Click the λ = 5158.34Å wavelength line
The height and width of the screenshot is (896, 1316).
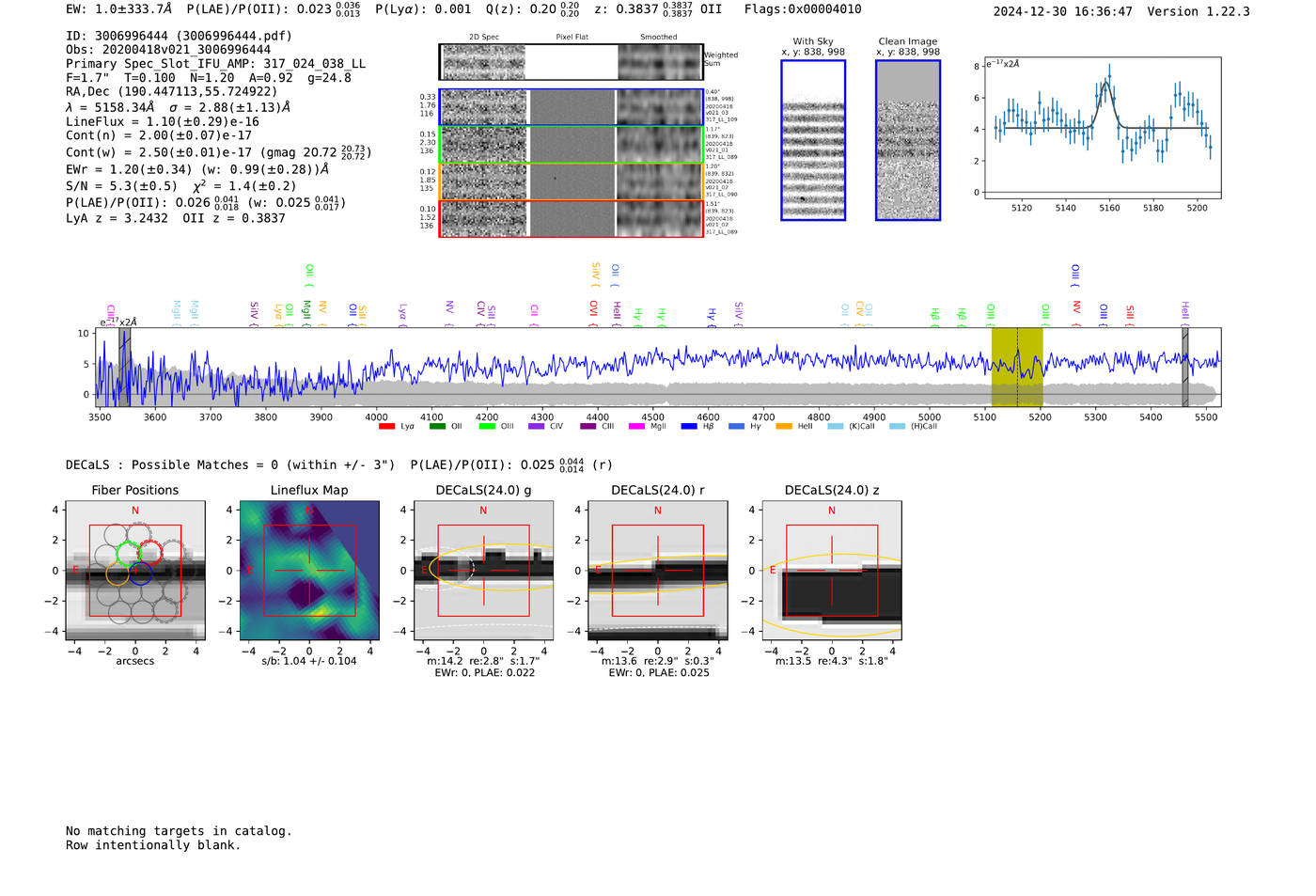coord(178,107)
